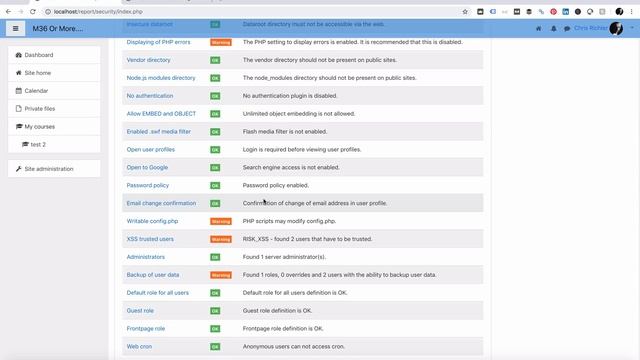This screenshot has height=360, width=640.
Task: Open No authentication check link
Action: click(150, 96)
